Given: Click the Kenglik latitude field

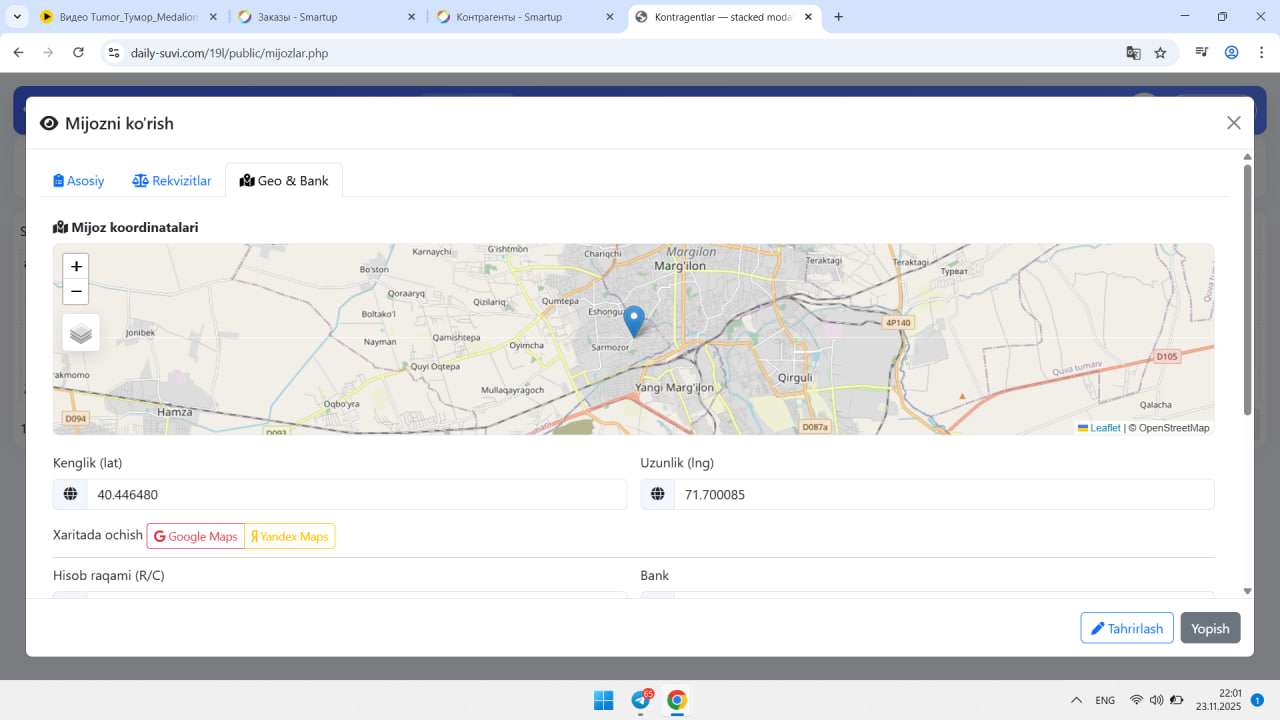Looking at the screenshot, I should coord(355,495).
